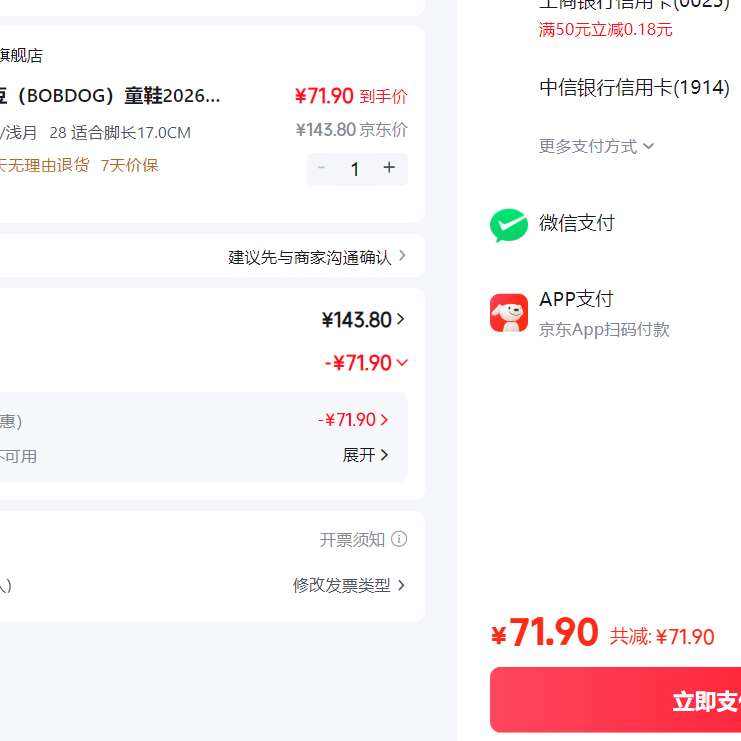Click 展开 to expand unavailable coupons

pos(365,455)
